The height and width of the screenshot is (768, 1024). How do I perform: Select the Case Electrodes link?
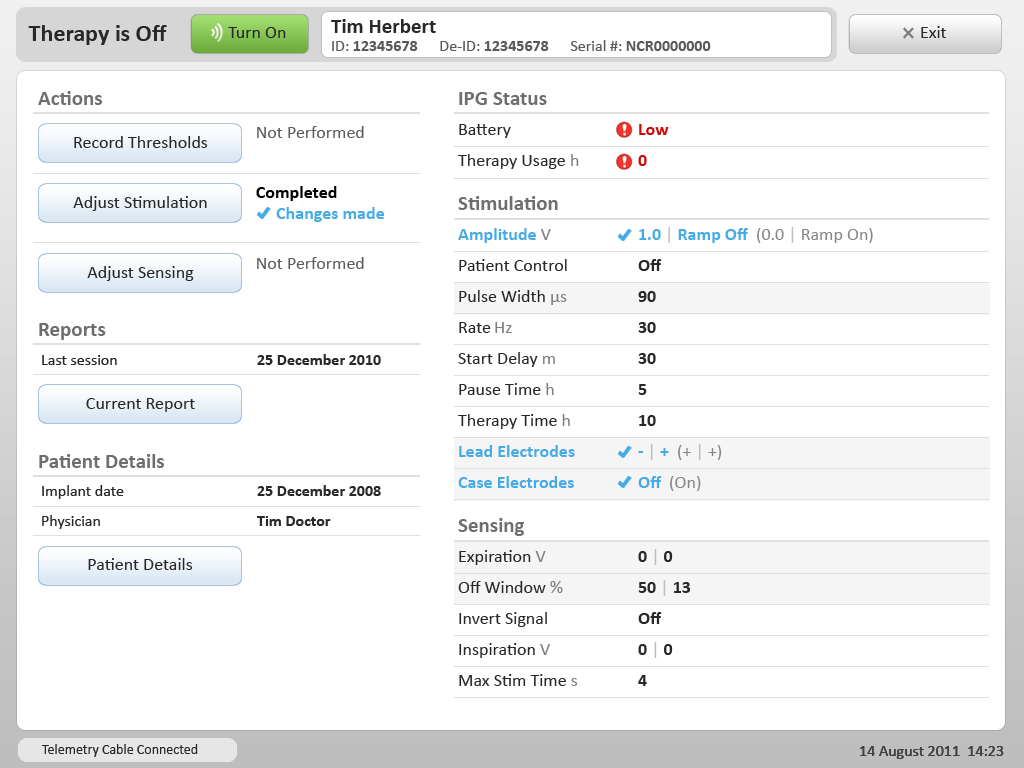[516, 483]
